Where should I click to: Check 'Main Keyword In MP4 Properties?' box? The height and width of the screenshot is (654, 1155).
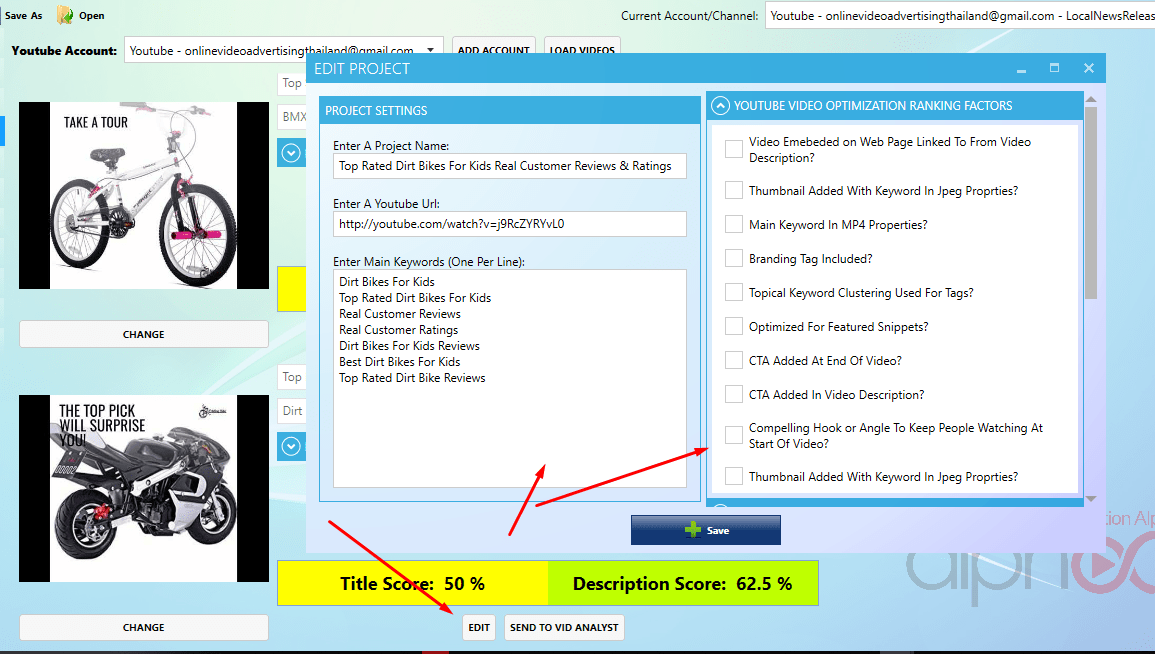pos(734,225)
